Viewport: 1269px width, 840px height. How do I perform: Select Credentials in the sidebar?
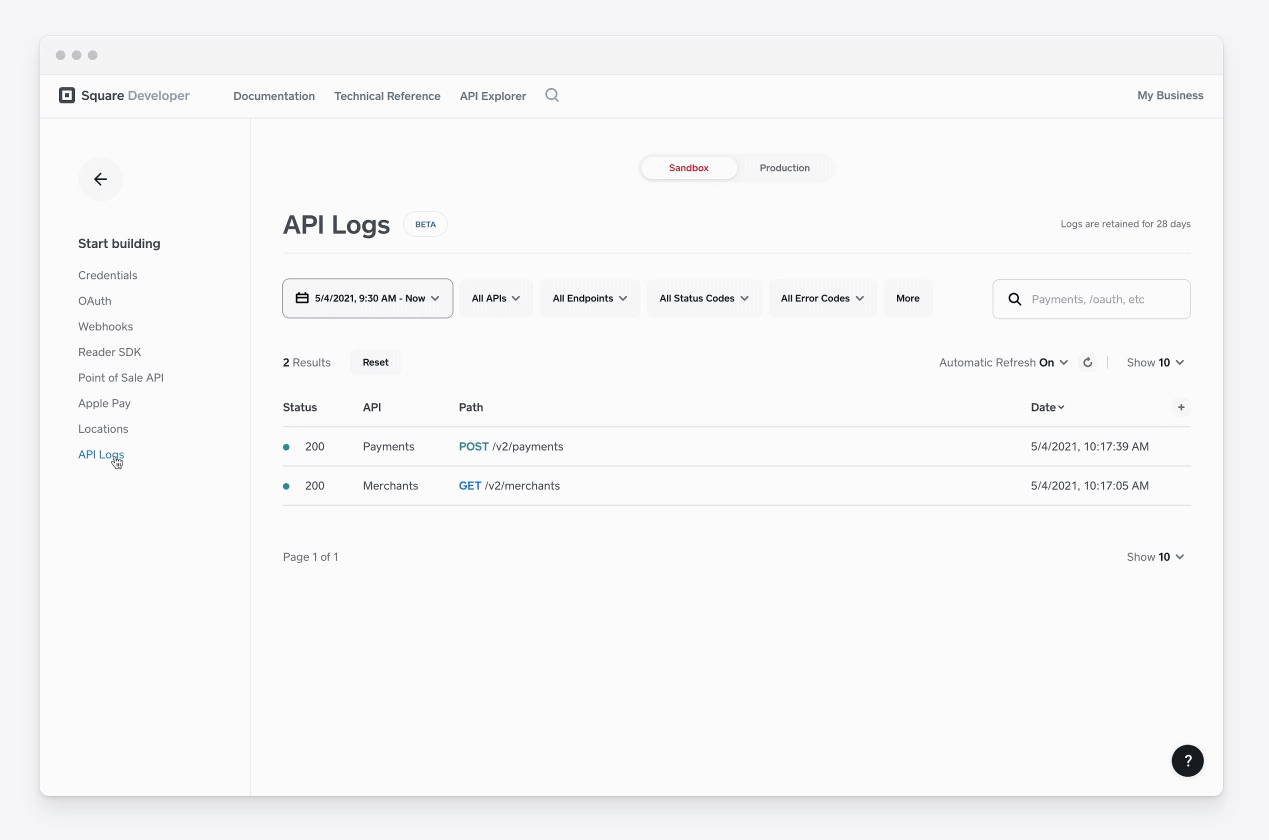(x=108, y=275)
